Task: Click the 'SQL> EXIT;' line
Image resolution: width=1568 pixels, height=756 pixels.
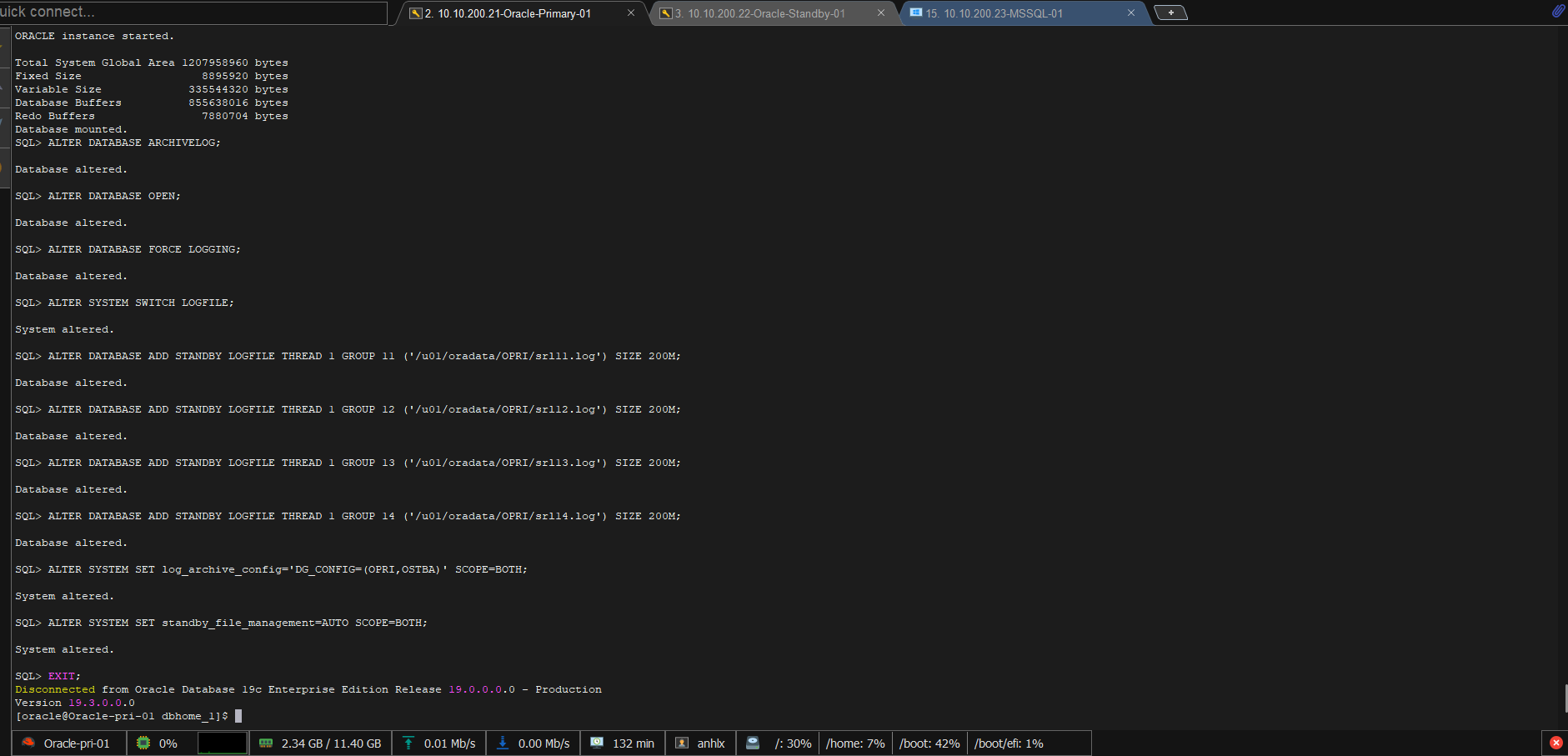Action: (x=48, y=676)
